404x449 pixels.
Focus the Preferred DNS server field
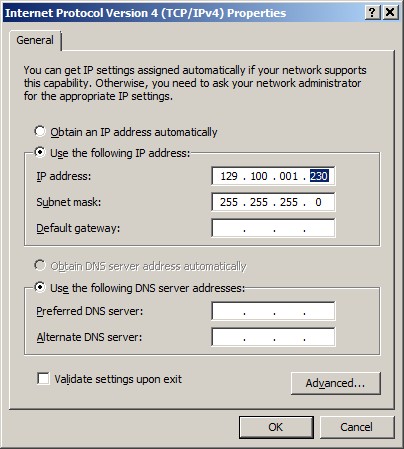pos(273,311)
